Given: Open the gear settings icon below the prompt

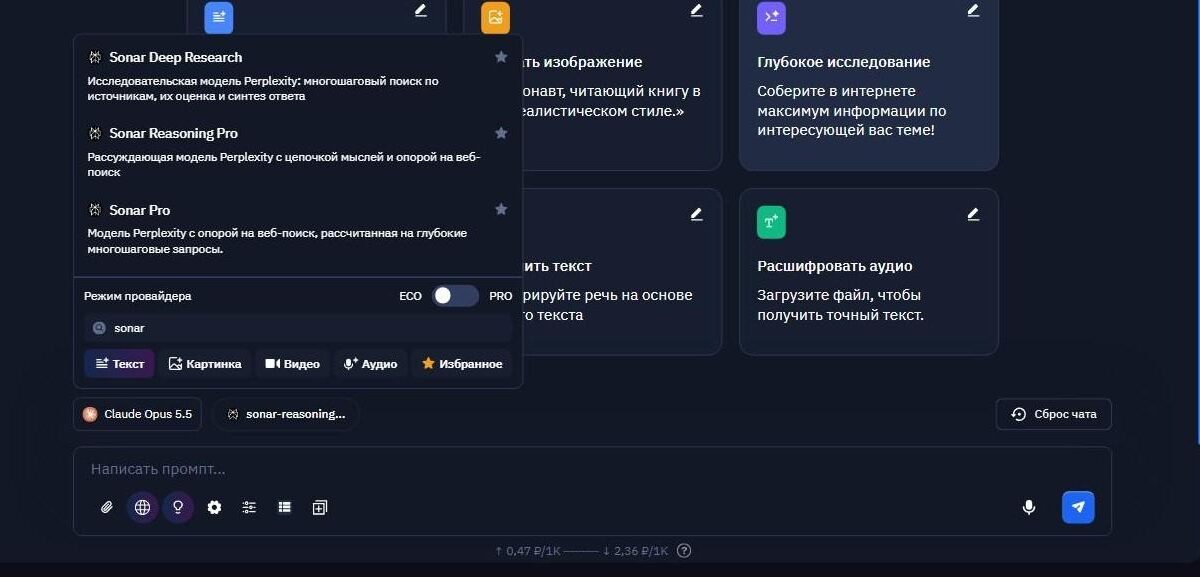Looking at the screenshot, I should 214,508.
